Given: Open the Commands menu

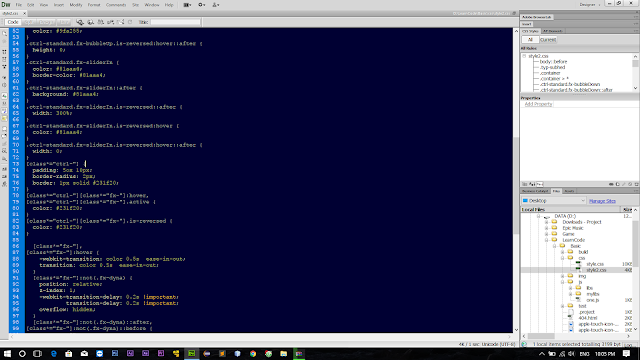Looking at the screenshot, I should point(116,5).
